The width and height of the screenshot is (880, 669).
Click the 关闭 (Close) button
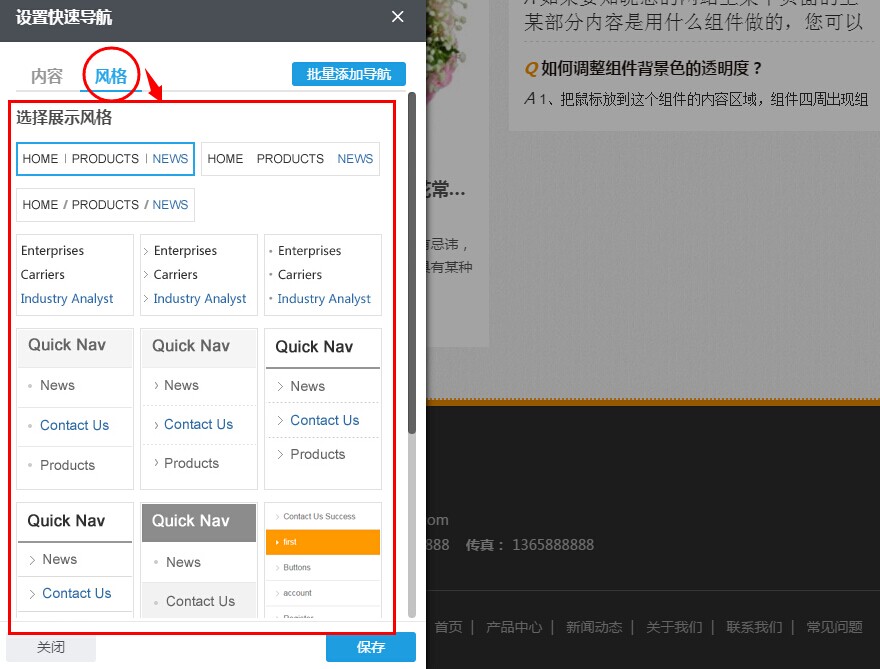(x=51, y=647)
